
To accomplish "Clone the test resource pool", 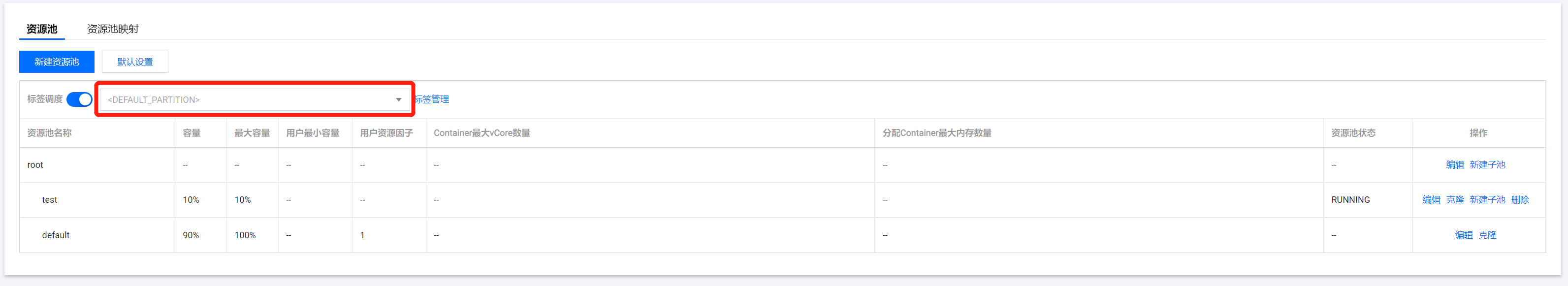I will (1454, 199).
